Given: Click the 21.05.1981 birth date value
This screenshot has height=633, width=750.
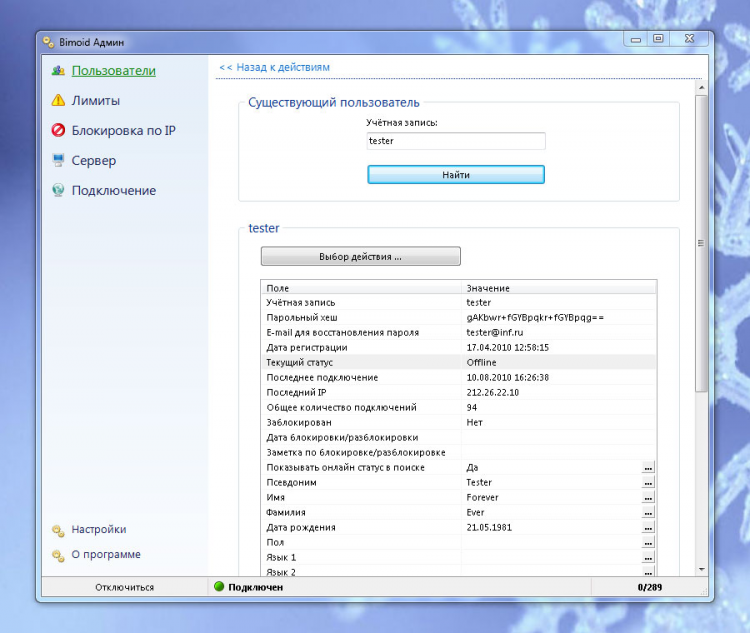Looking at the screenshot, I should tap(489, 528).
